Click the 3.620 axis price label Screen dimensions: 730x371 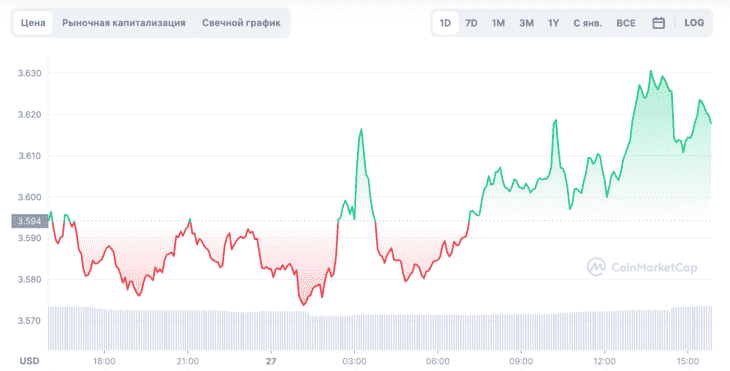(30, 115)
